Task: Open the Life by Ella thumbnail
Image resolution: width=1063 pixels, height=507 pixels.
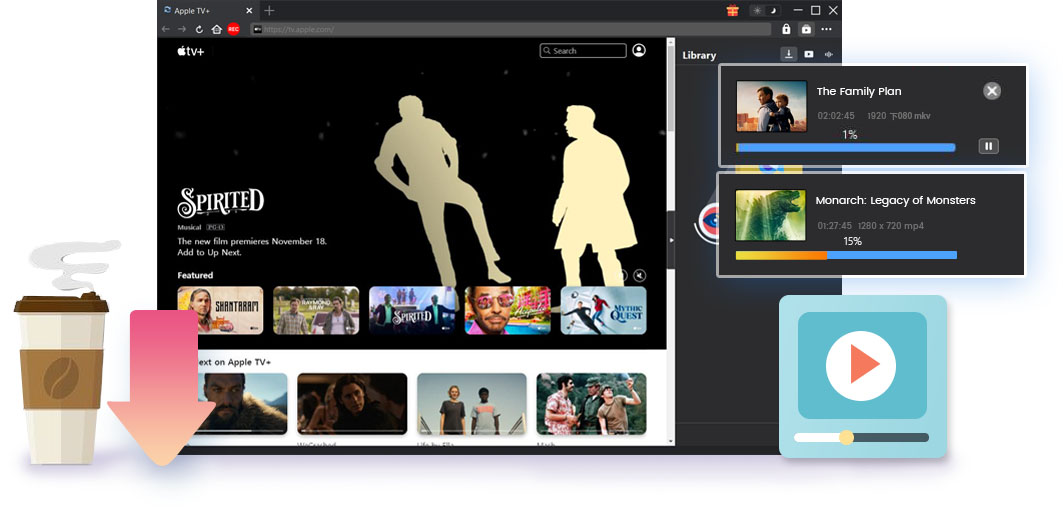Action: (472, 403)
